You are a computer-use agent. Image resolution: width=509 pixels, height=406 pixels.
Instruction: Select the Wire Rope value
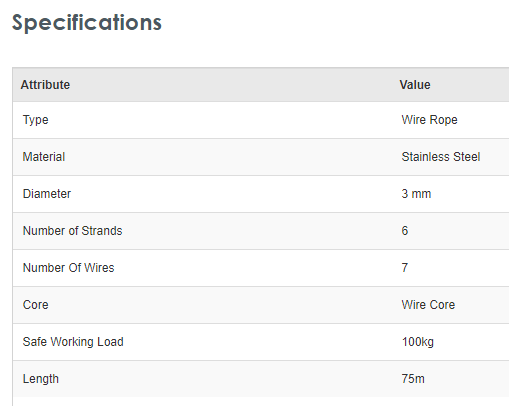pos(429,120)
